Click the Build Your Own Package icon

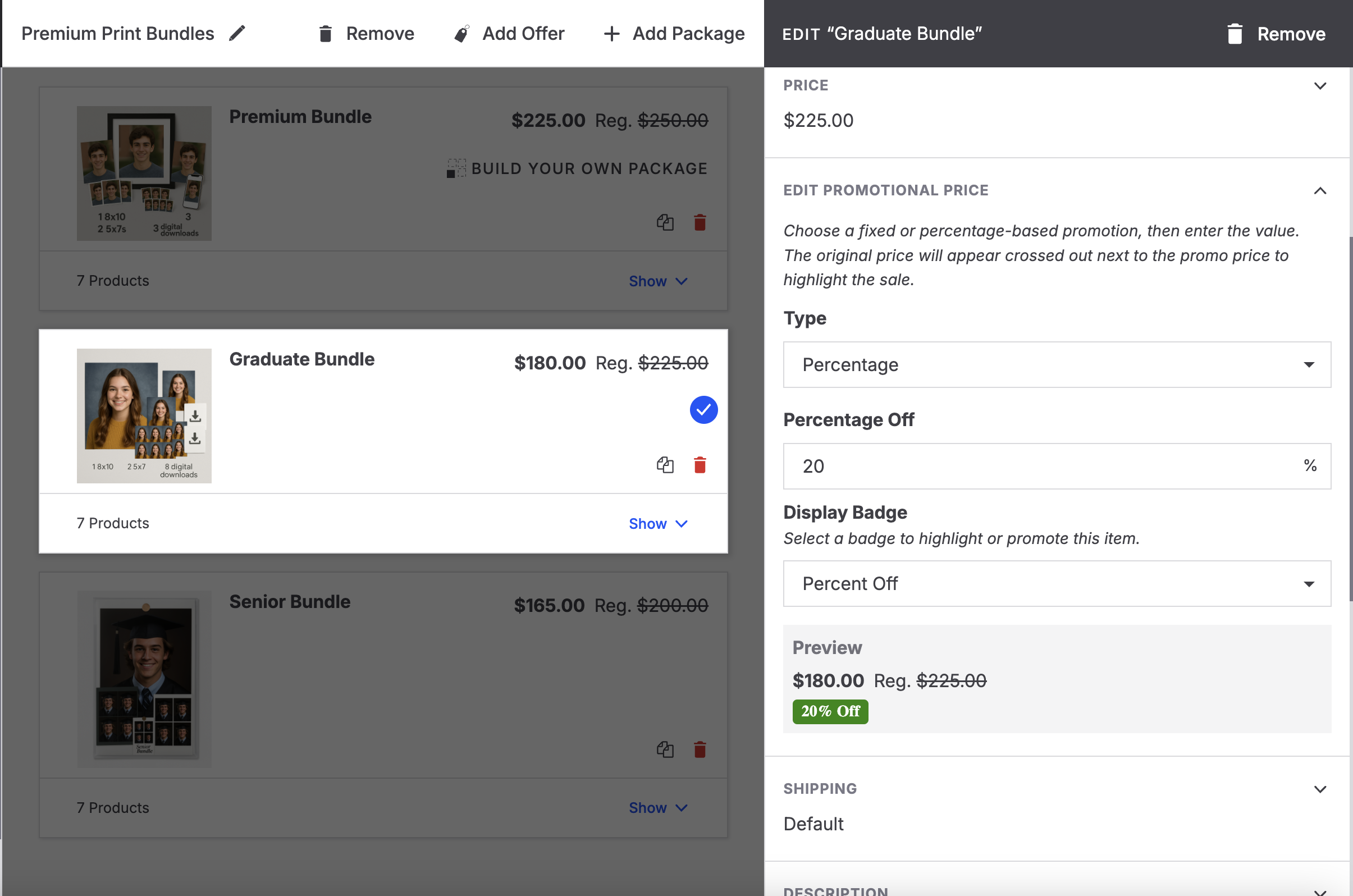click(456, 168)
